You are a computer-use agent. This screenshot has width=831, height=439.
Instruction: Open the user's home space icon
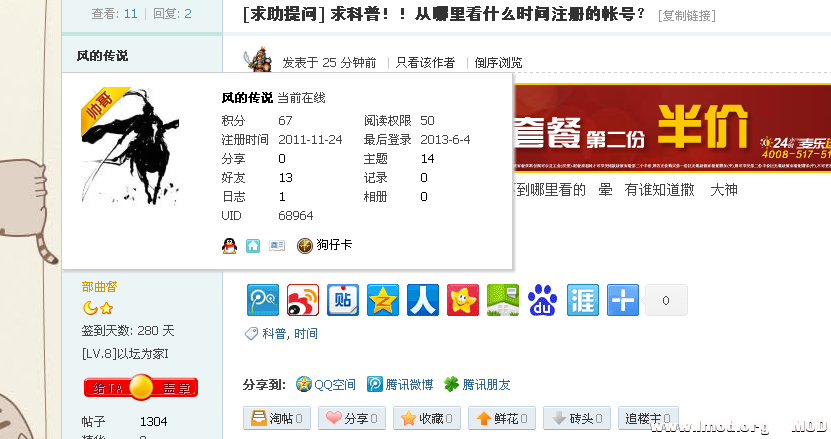253,246
